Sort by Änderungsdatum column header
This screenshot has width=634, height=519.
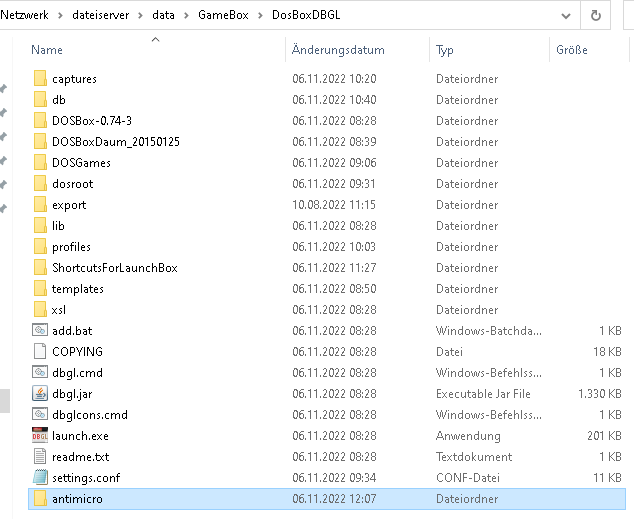(338, 50)
